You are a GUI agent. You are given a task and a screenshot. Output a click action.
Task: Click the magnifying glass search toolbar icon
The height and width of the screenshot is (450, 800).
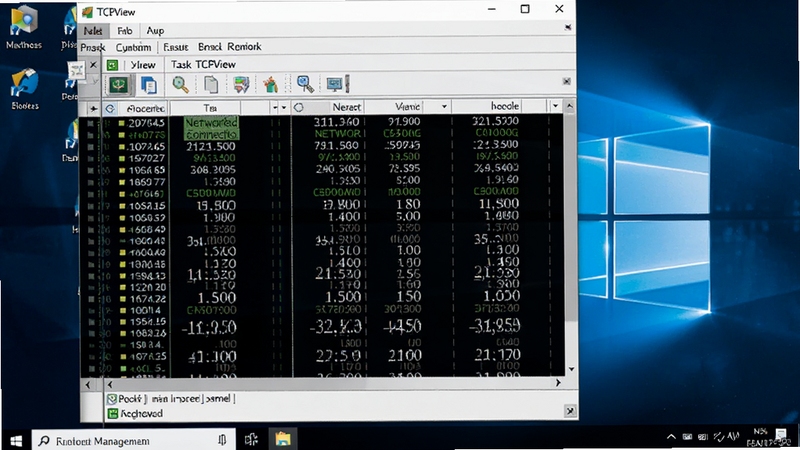point(180,84)
